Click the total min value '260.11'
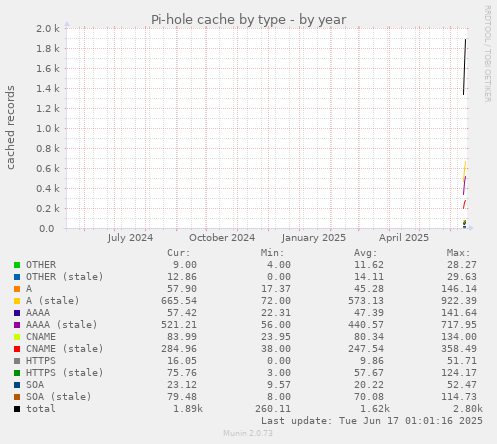The image size is (497, 444). (273, 409)
